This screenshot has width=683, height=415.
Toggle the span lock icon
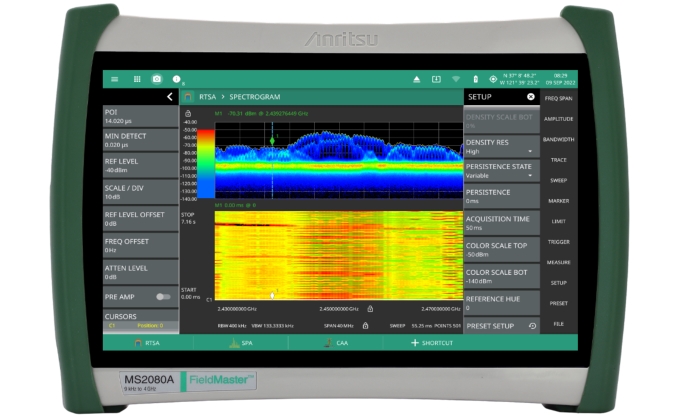point(364,326)
